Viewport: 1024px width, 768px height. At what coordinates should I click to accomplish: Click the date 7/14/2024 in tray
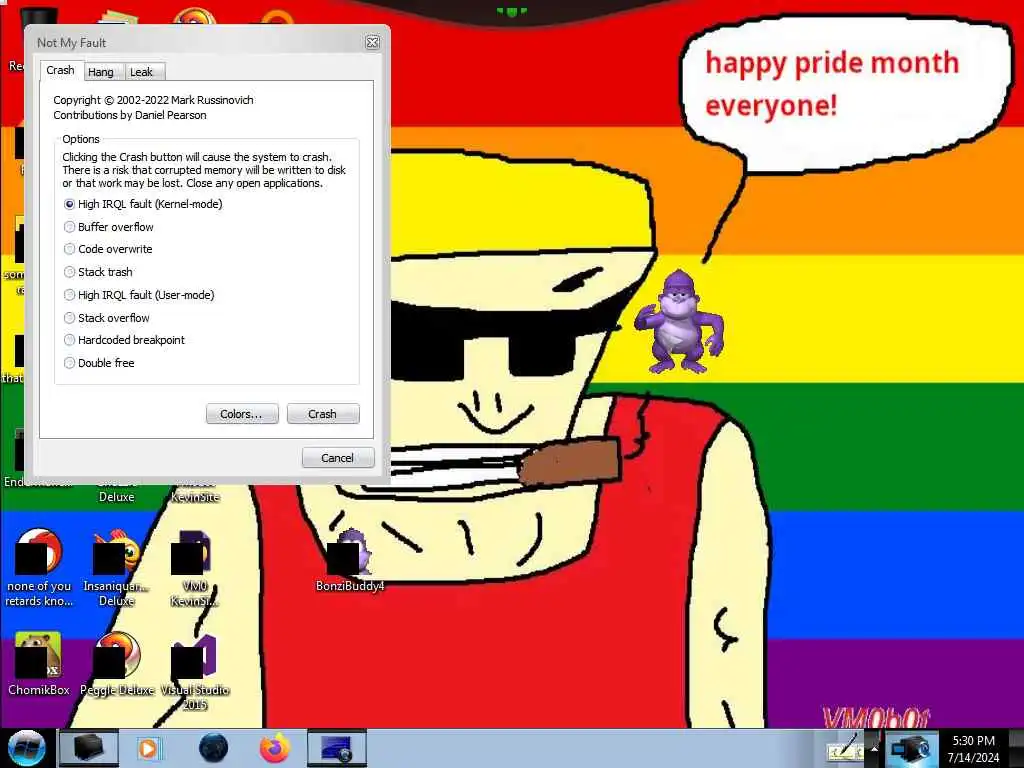pos(973,758)
